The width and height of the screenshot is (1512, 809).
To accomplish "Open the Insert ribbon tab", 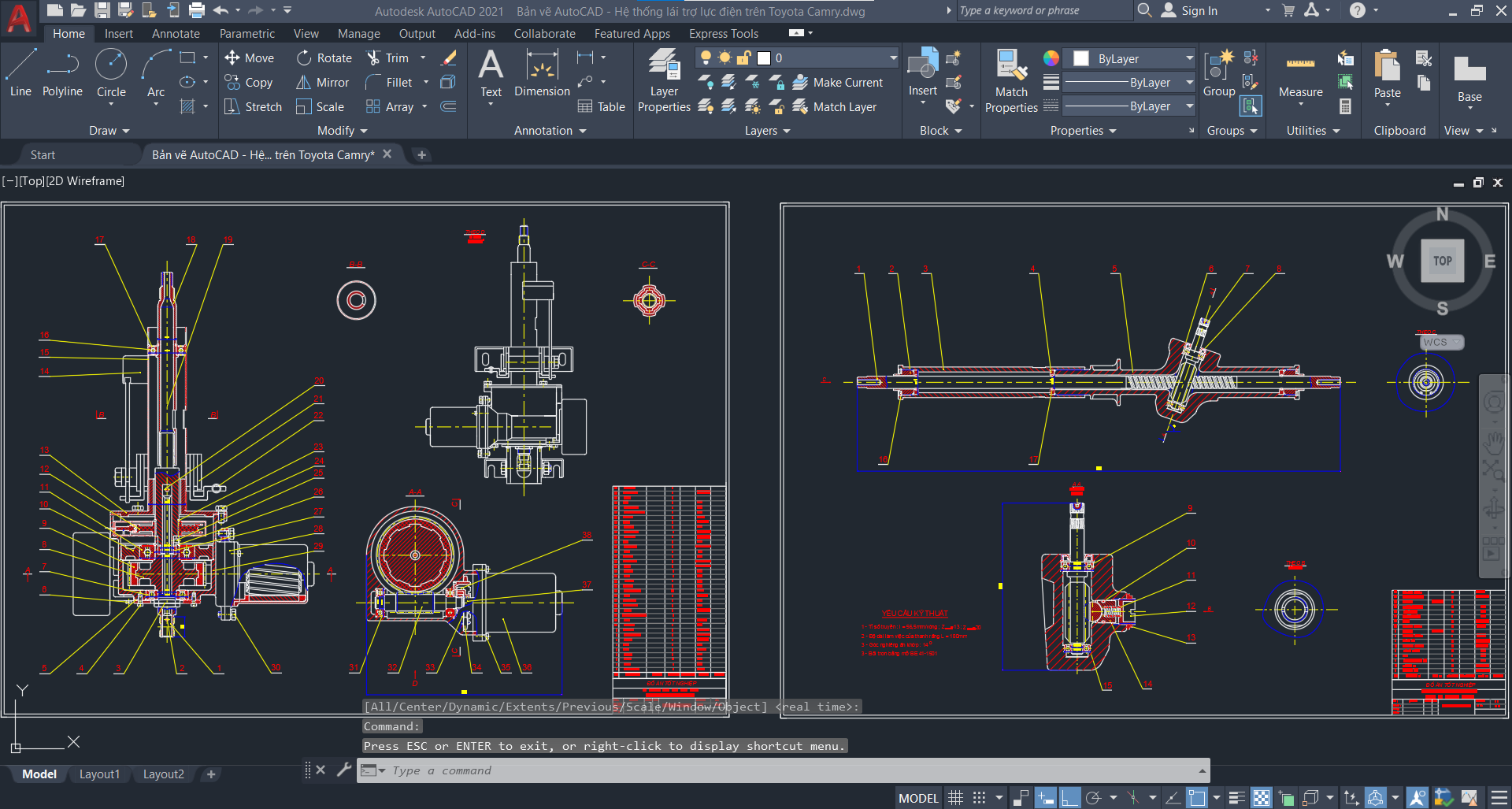I will coord(119,33).
